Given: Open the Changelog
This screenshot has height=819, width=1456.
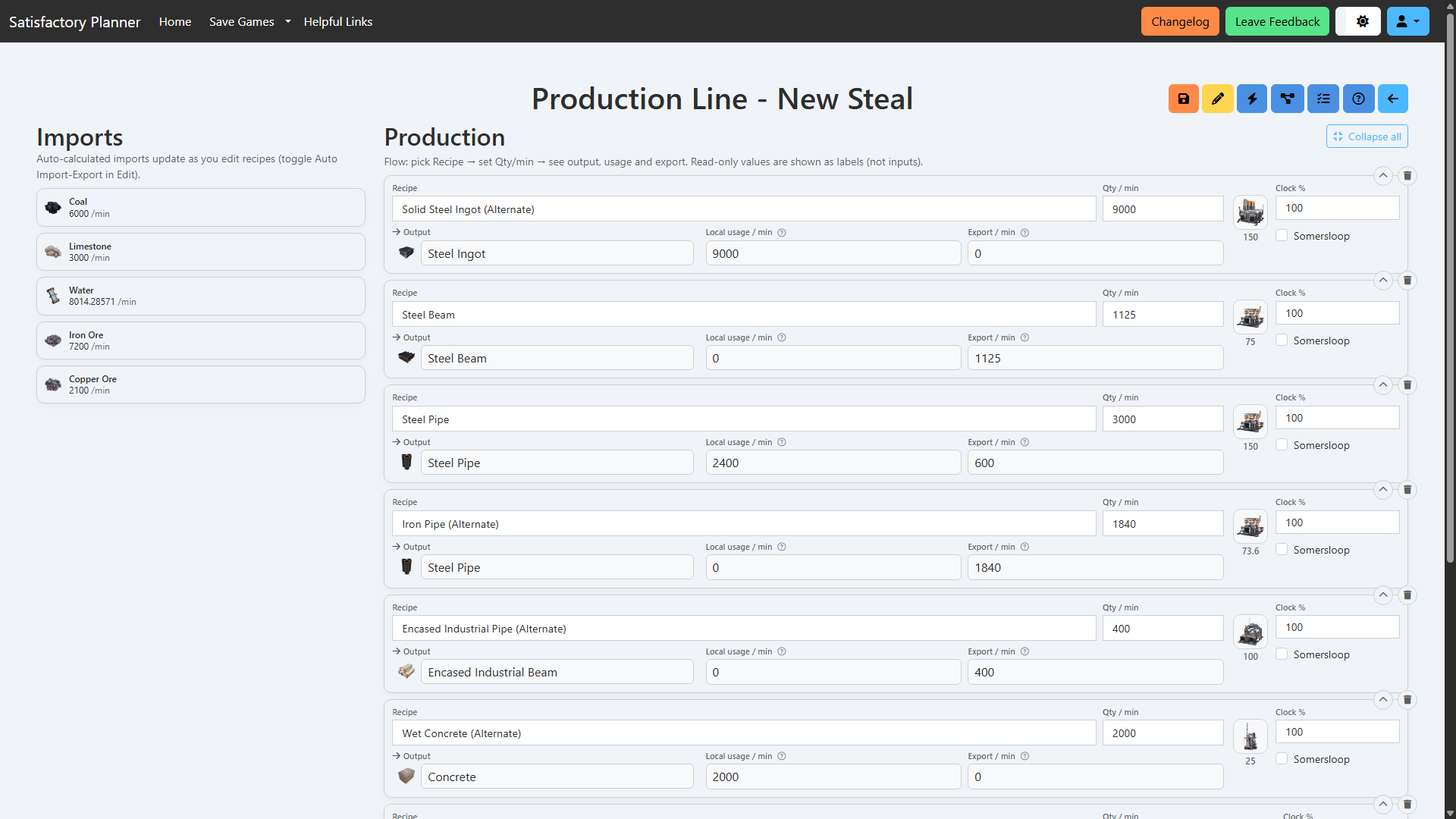Looking at the screenshot, I should coord(1179,21).
